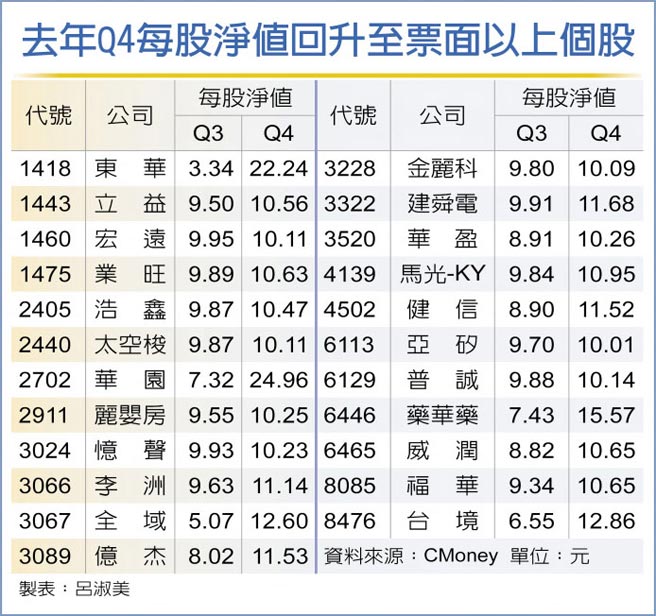Select Q3 value 9.93
The image size is (656, 616).
pos(211,451)
